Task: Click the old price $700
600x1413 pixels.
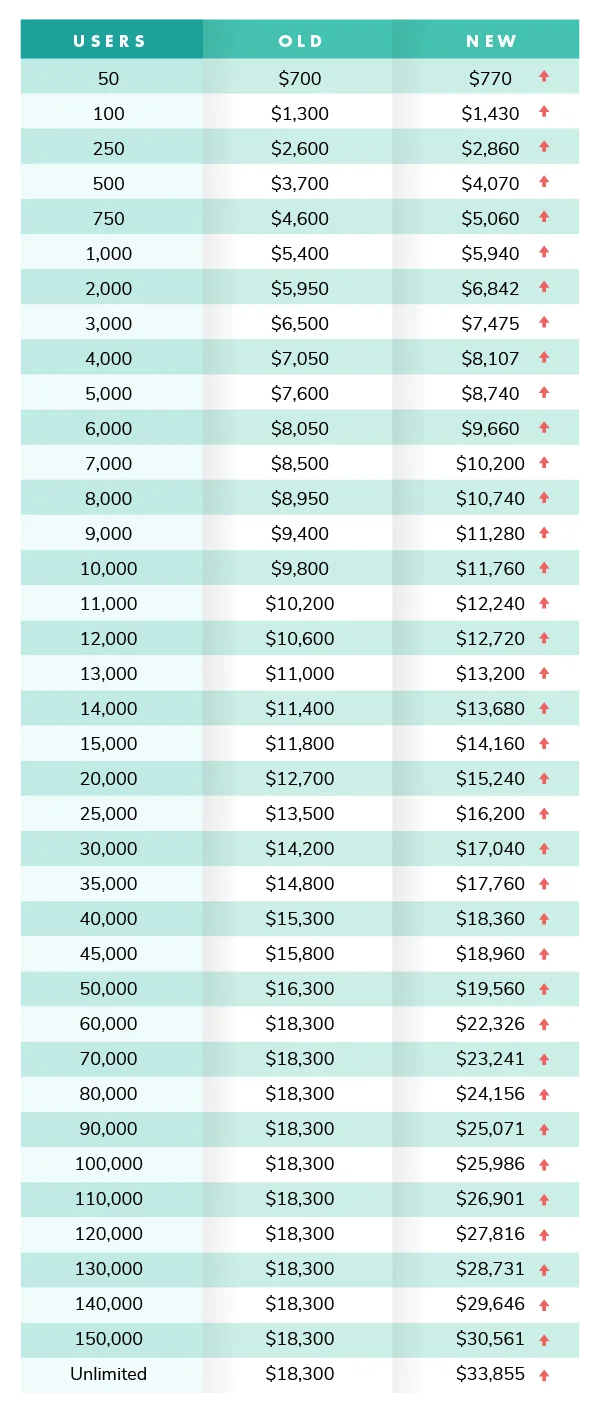Action: tap(300, 78)
